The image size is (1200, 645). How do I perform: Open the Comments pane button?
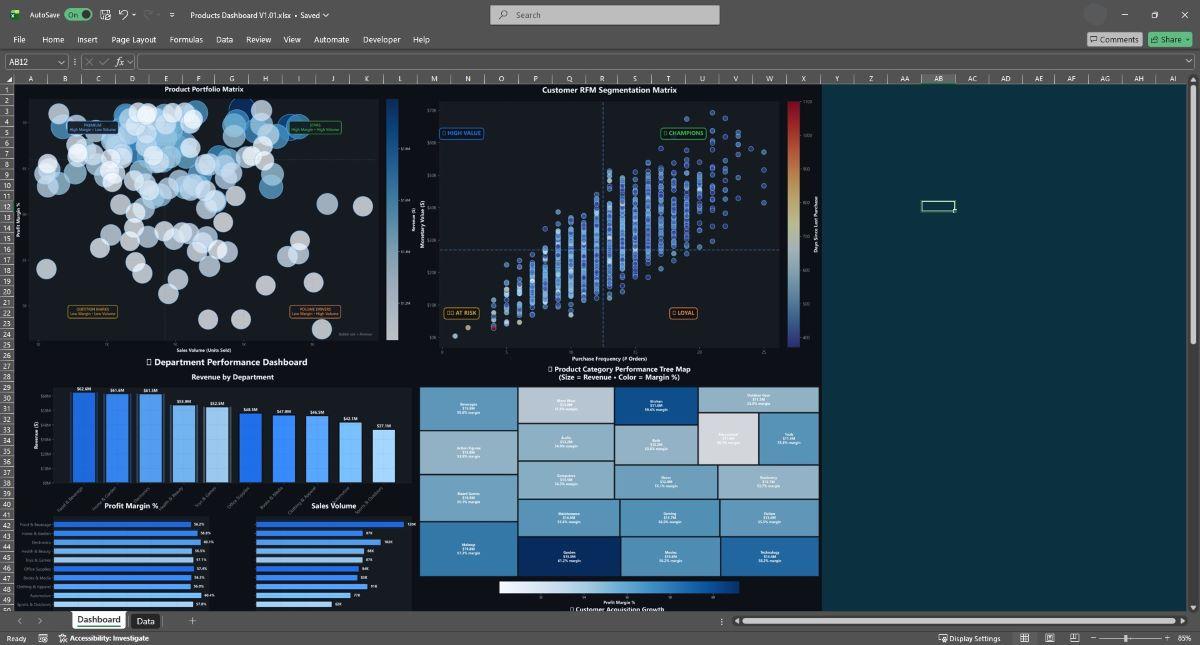point(1114,39)
